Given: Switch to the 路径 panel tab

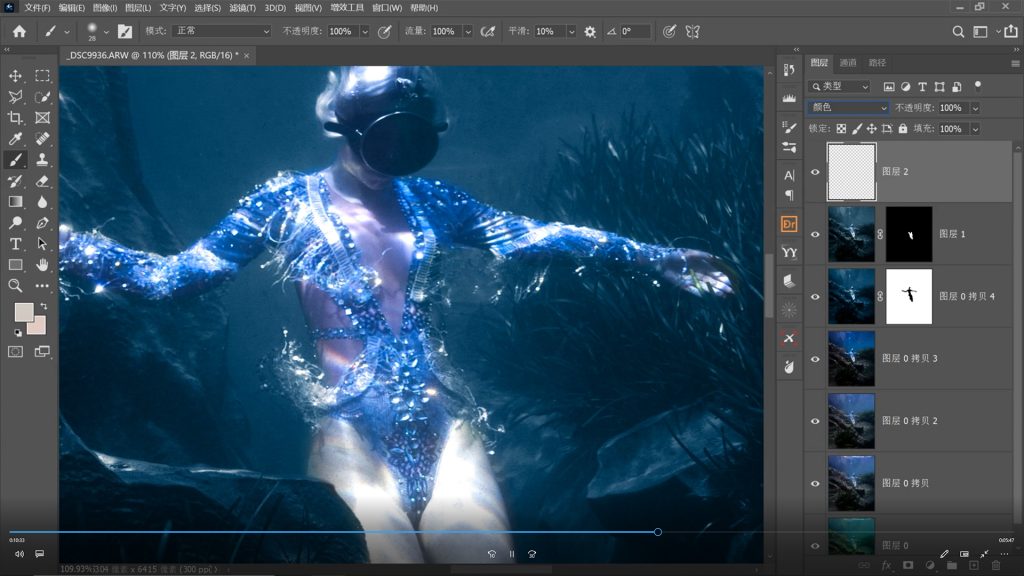Looking at the screenshot, I should click(877, 63).
